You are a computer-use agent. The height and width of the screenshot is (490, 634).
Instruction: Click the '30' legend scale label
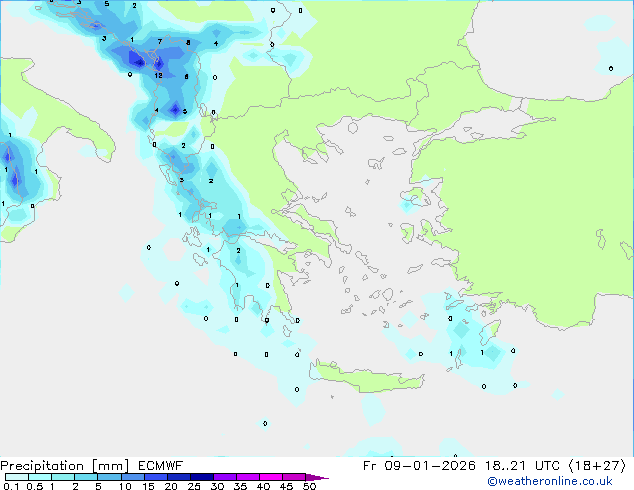(218, 486)
